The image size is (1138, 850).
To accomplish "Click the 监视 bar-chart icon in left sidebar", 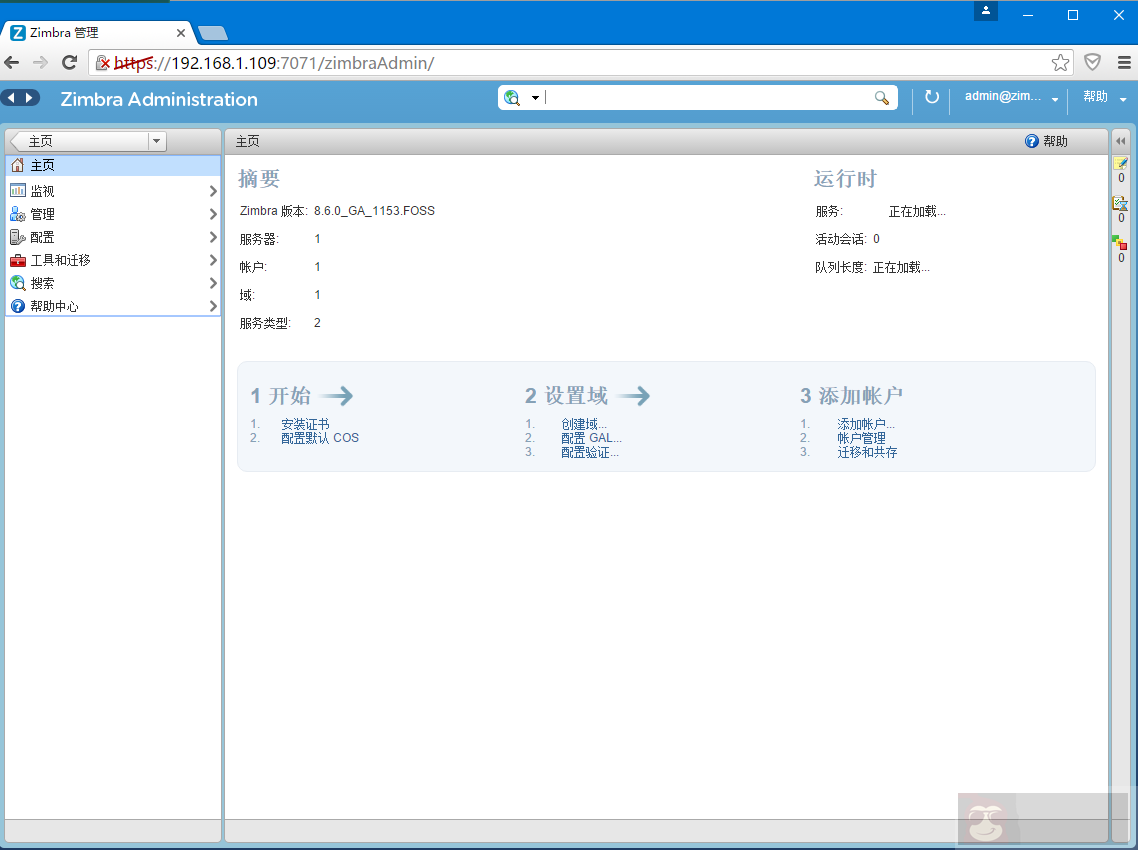I will pyautogui.click(x=18, y=189).
